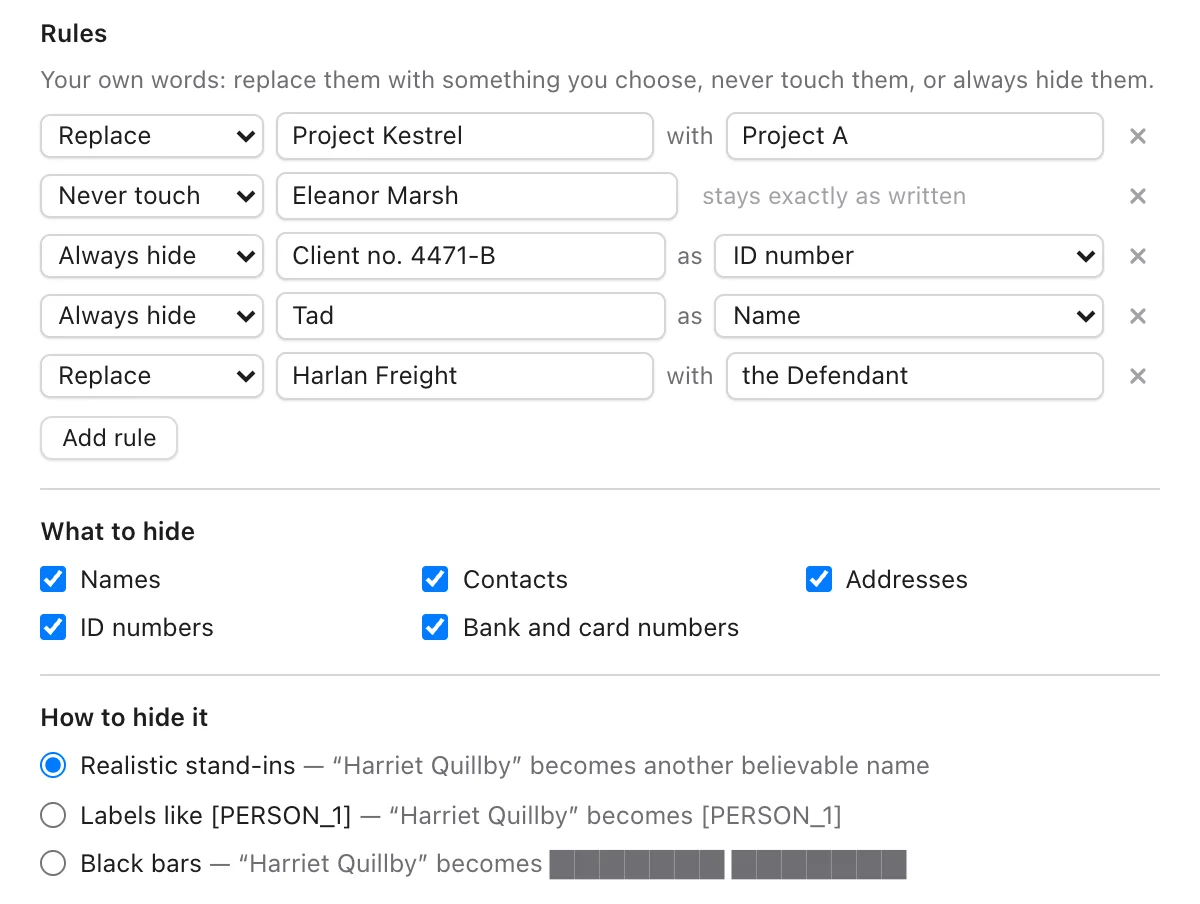Edit the Project A replacement field

click(x=915, y=136)
